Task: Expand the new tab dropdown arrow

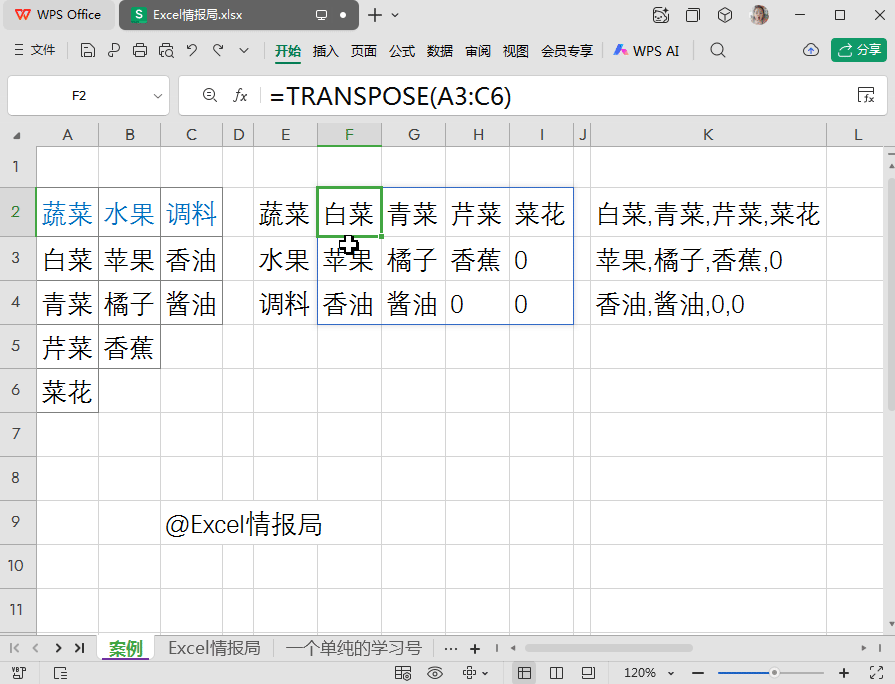Action: (395, 15)
